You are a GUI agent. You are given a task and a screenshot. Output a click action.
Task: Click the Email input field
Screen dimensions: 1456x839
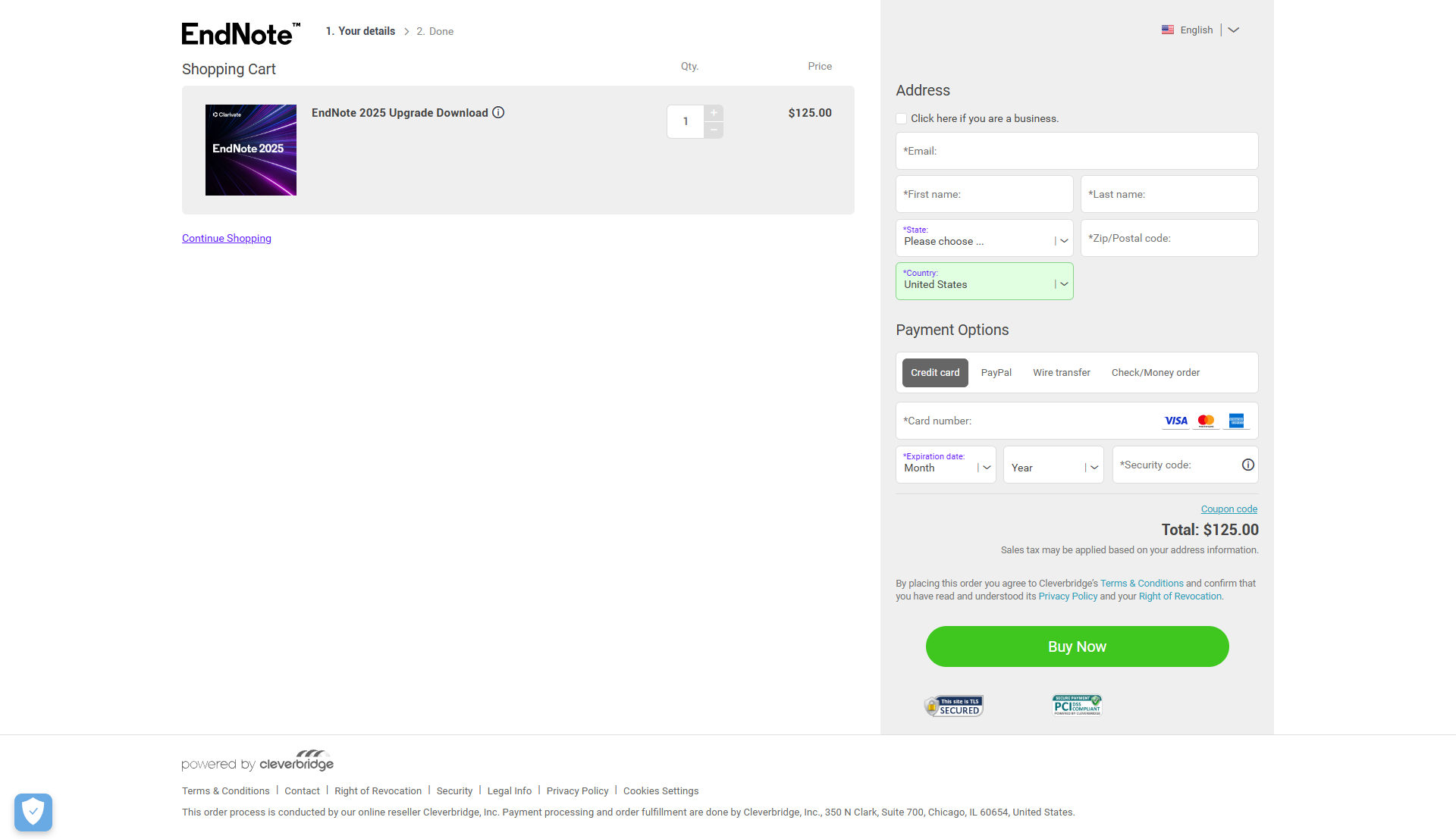[1077, 152]
